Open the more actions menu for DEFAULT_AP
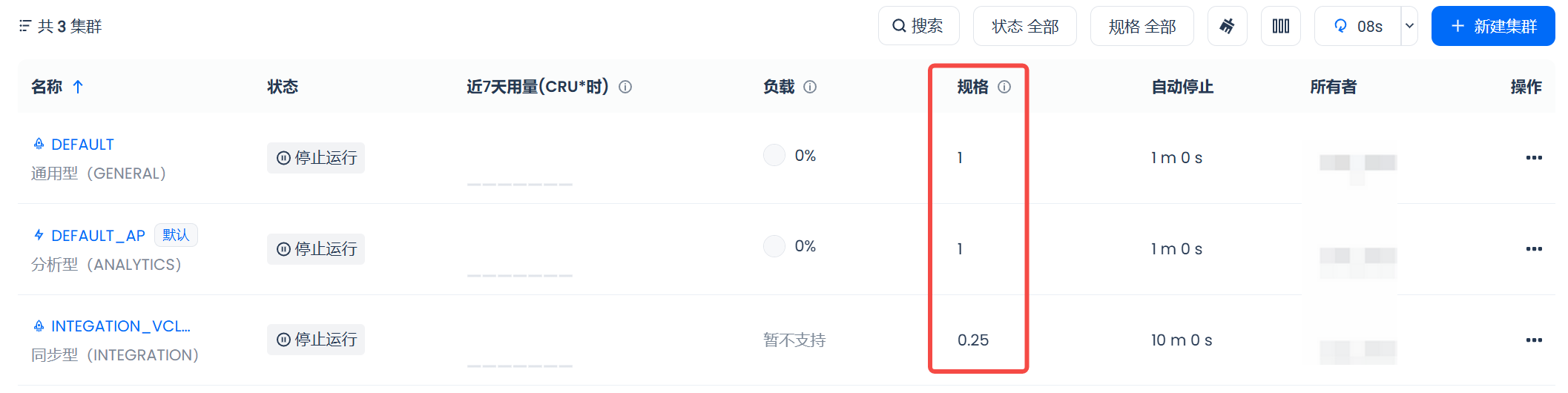 pos(1534,249)
